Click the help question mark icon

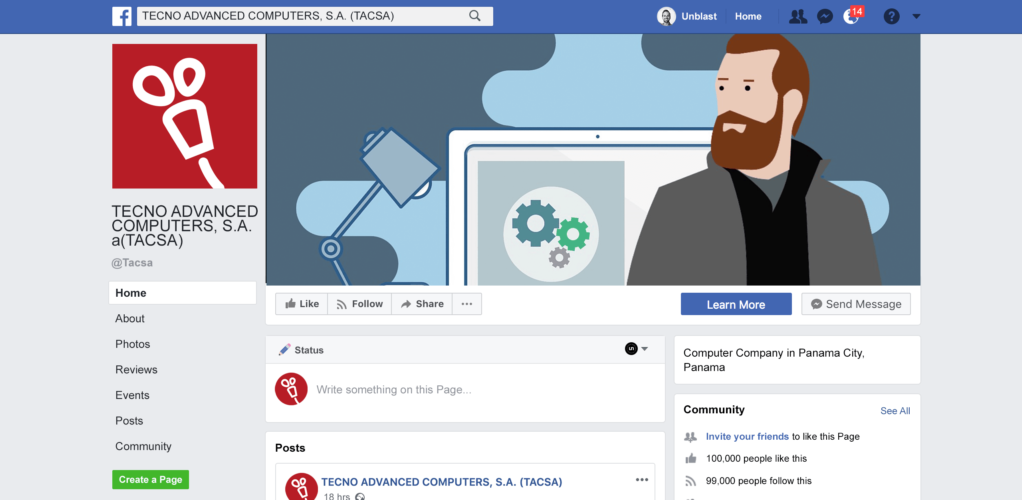tap(892, 16)
